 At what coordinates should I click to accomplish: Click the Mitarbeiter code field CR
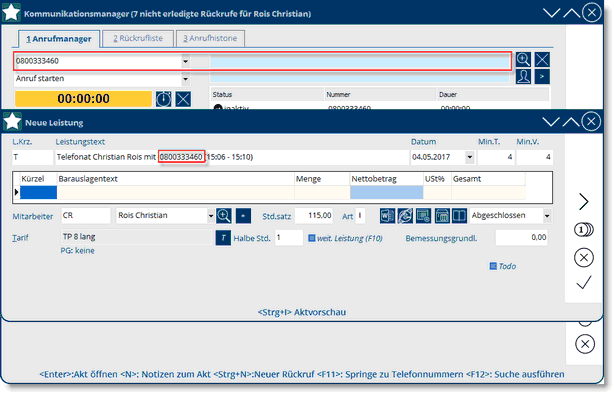86,215
